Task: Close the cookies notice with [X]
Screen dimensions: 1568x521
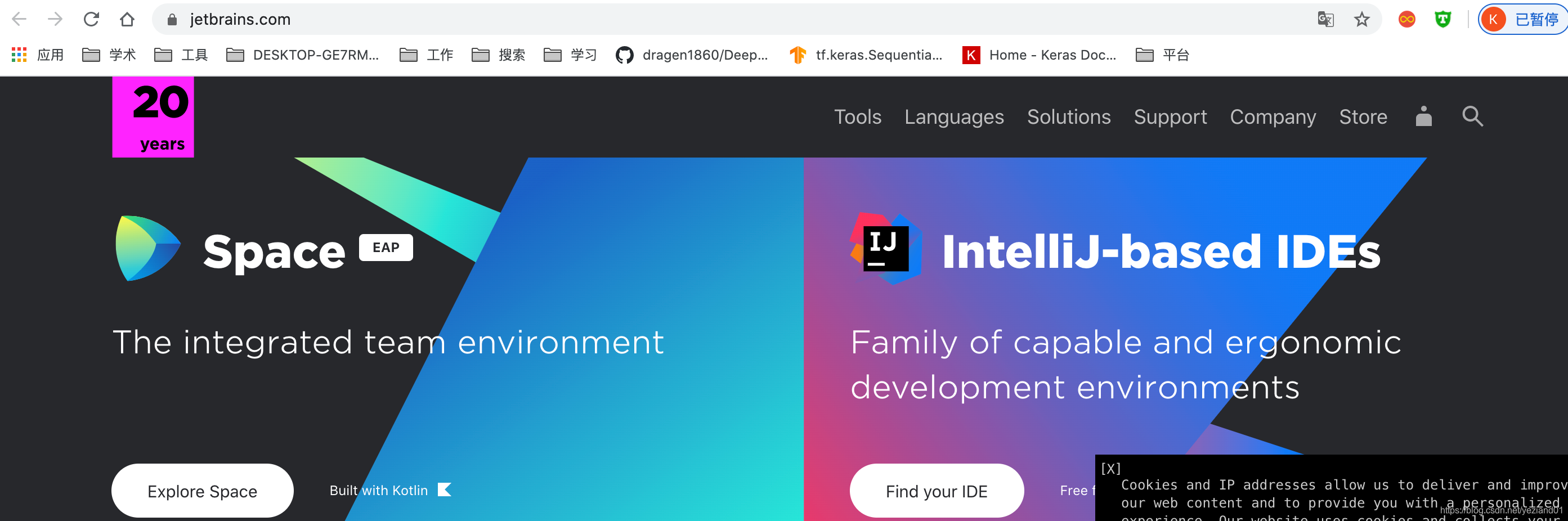Action: 1110,469
